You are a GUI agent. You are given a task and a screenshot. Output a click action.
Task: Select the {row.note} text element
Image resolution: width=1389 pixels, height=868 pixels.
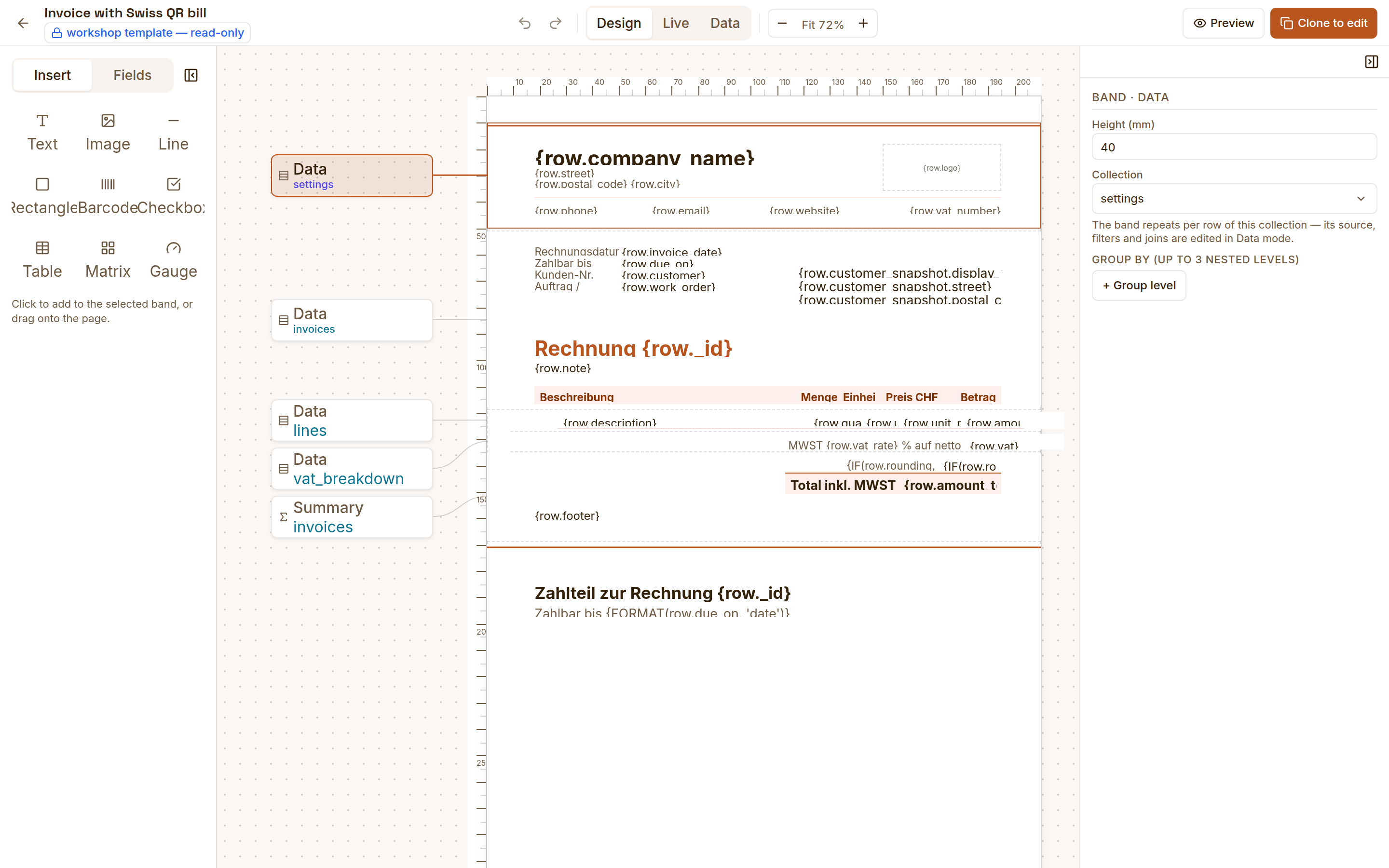tap(562, 368)
